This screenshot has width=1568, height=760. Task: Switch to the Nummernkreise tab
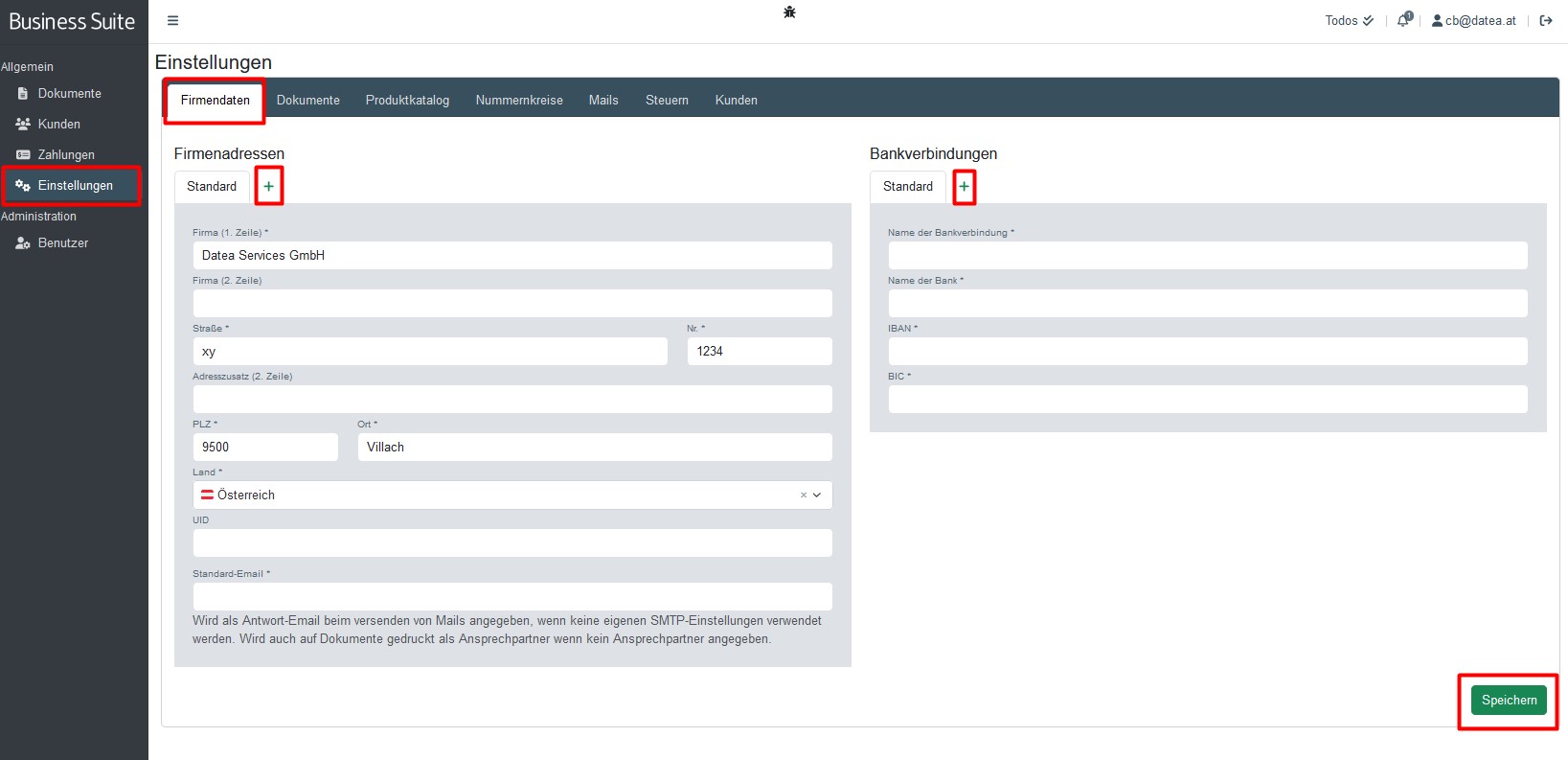pos(519,100)
